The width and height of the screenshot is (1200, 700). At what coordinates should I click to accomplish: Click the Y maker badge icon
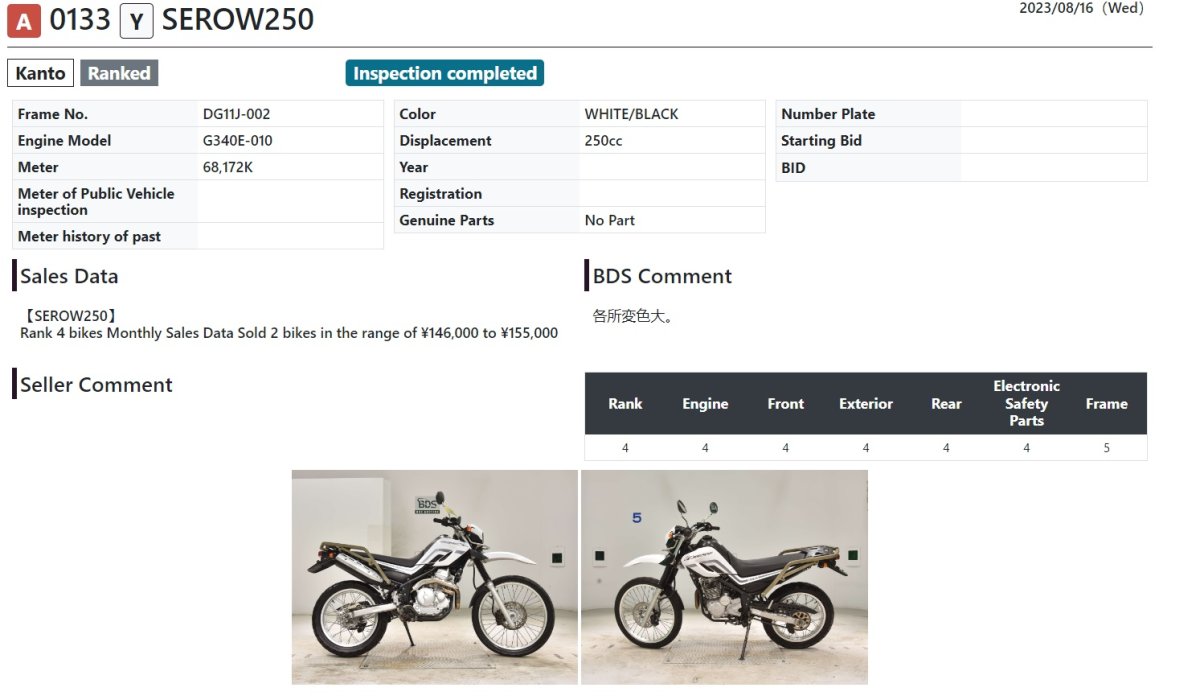coord(136,21)
